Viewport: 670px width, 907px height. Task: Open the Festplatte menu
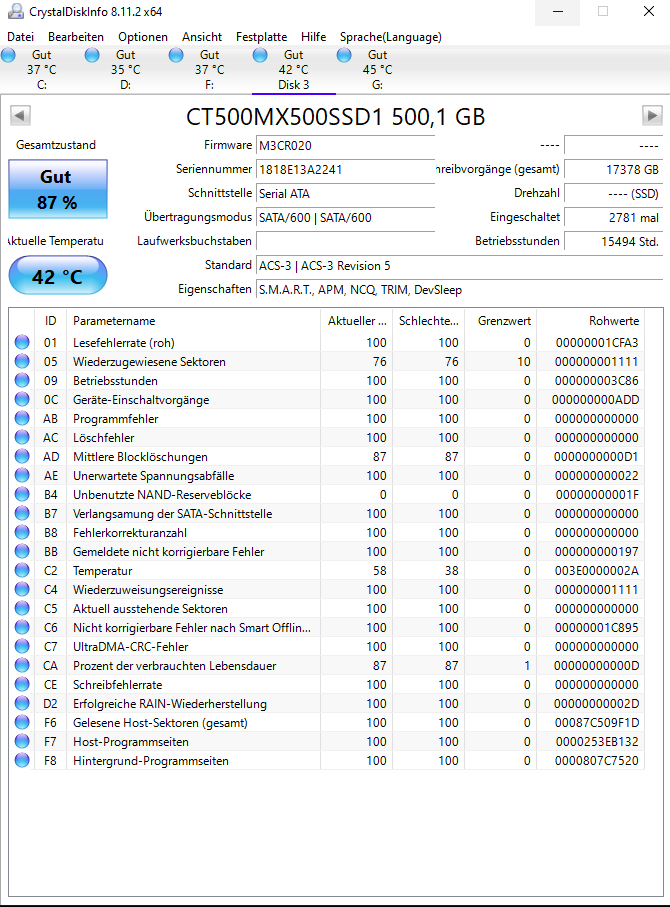tap(261, 37)
